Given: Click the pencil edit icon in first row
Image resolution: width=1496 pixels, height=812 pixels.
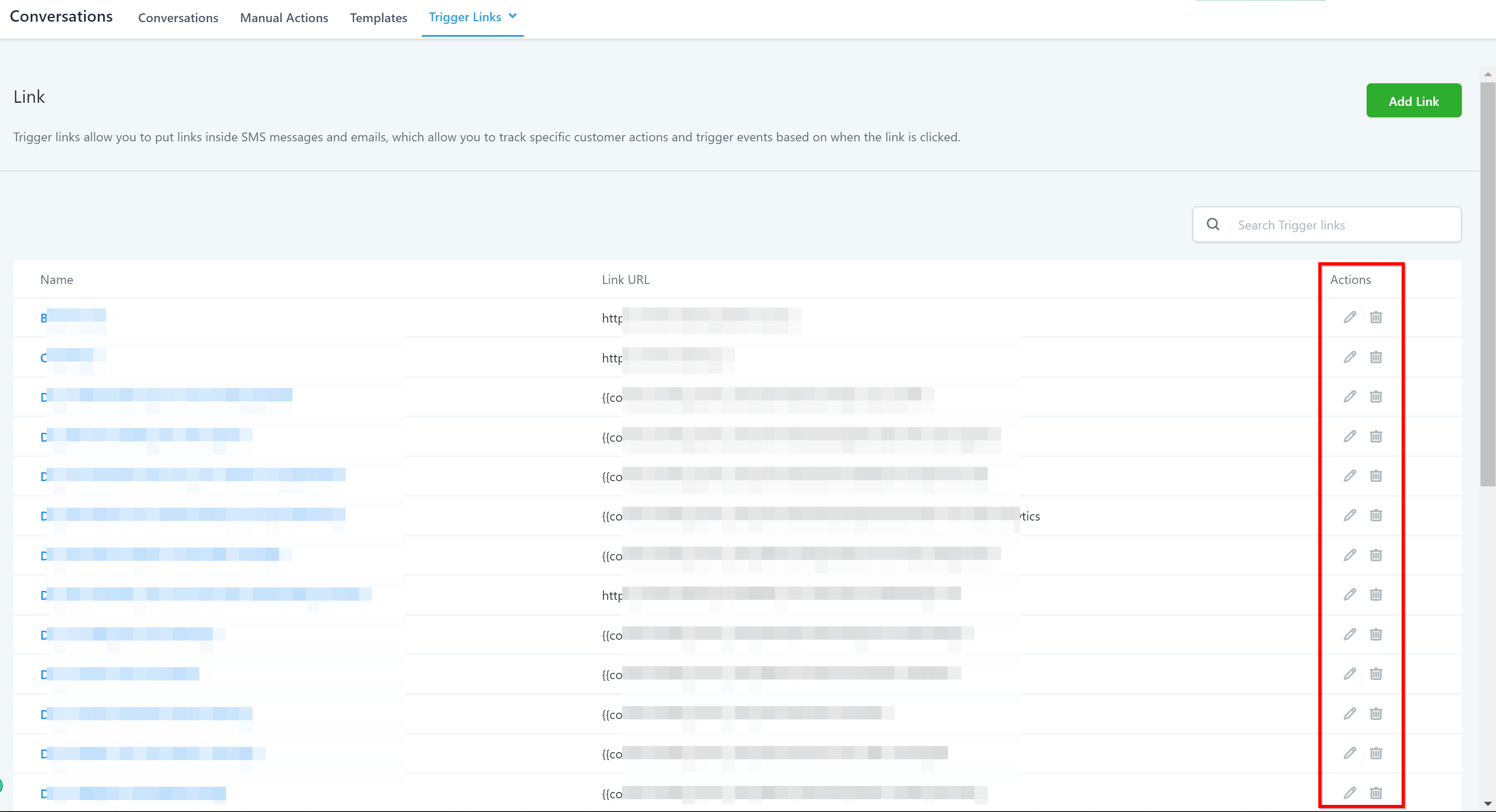Looking at the screenshot, I should click(x=1350, y=317).
